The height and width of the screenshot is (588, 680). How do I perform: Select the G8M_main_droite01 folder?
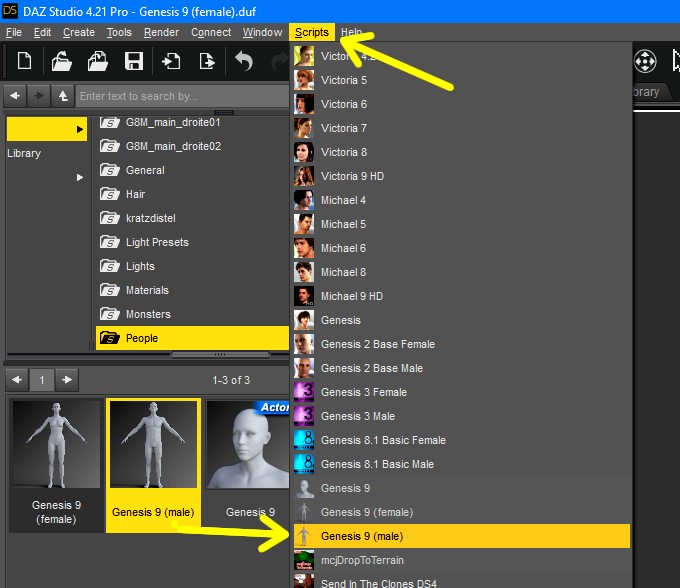click(x=192, y=122)
